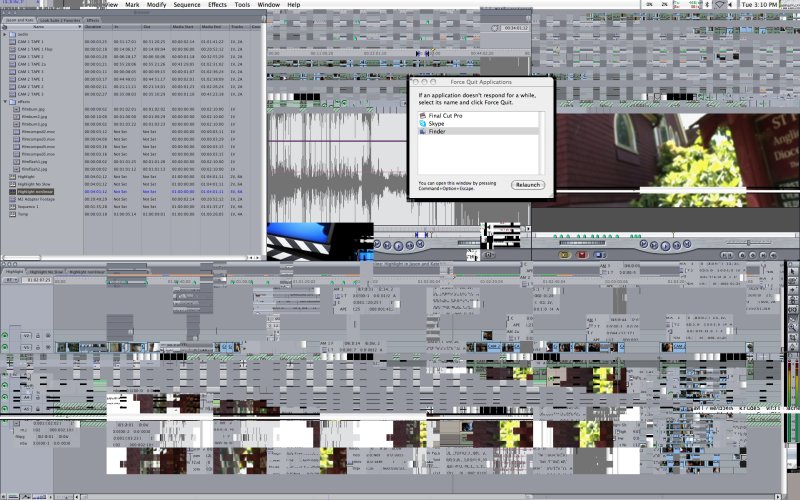The height and width of the screenshot is (500, 800).
Task: Click Go to Previous Edit in Canvas
Action: 644,244
